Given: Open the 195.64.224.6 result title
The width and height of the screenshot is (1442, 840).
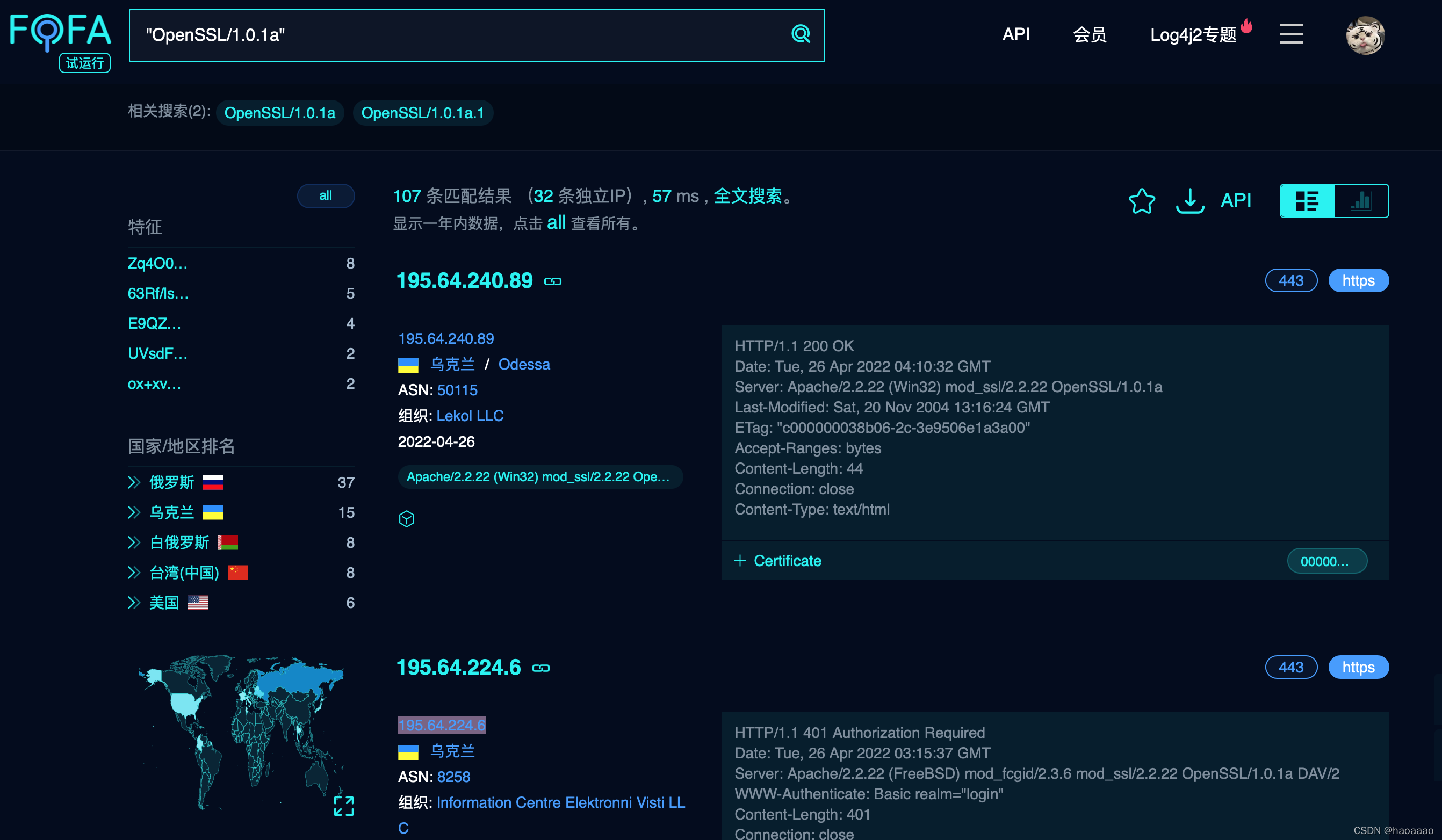Looking at the screenshot, I should [458, 667].
